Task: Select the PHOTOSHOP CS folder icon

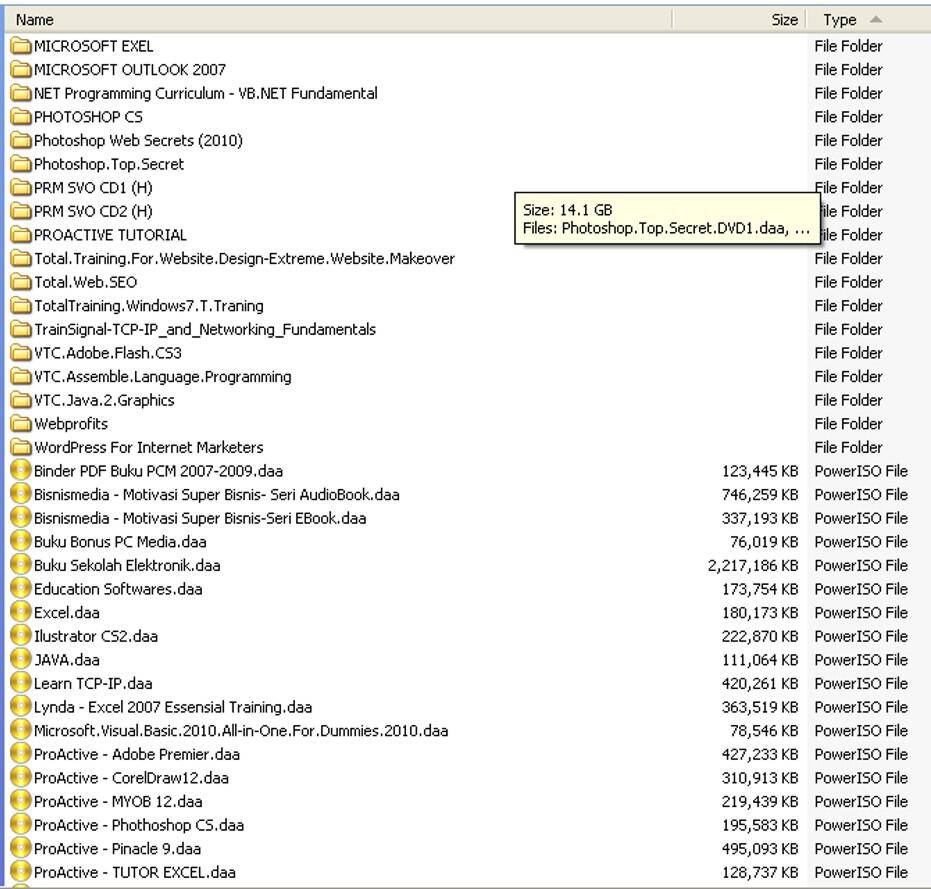Action: [21, 116]
